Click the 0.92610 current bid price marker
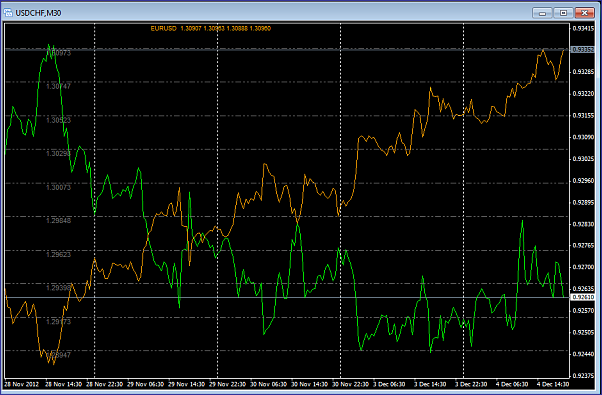Screen dimensions: 602x395 point(583,297)
